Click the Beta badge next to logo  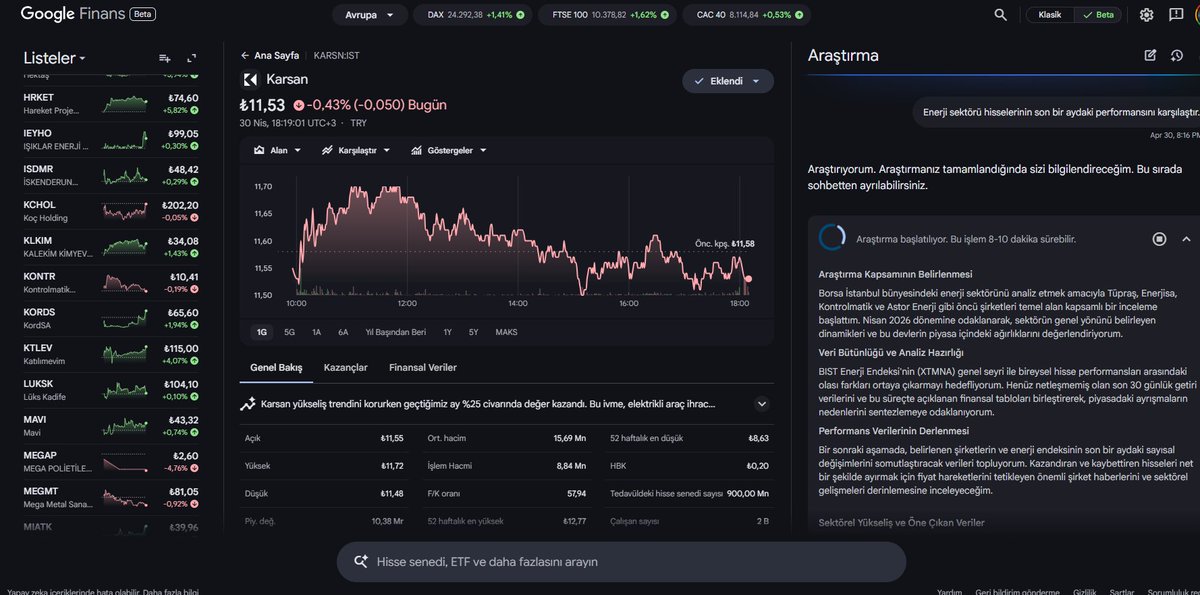143,15
